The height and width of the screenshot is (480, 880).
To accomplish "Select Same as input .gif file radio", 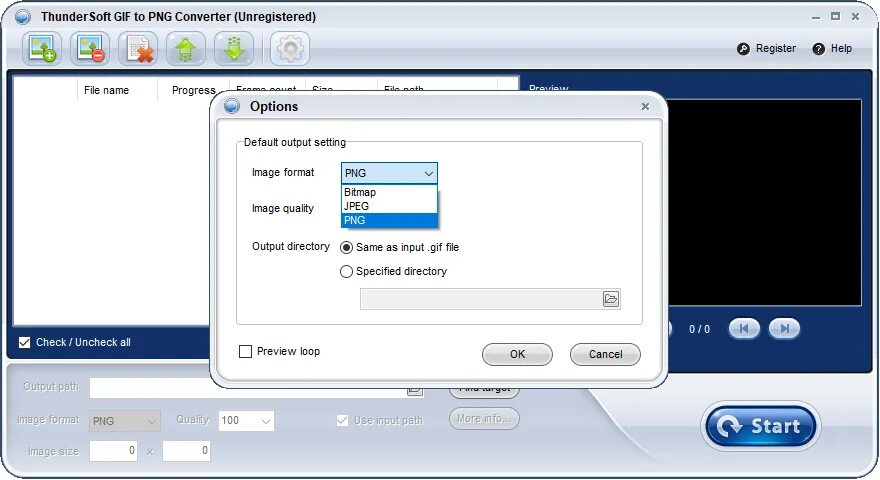I will click(x=346, y=248).
